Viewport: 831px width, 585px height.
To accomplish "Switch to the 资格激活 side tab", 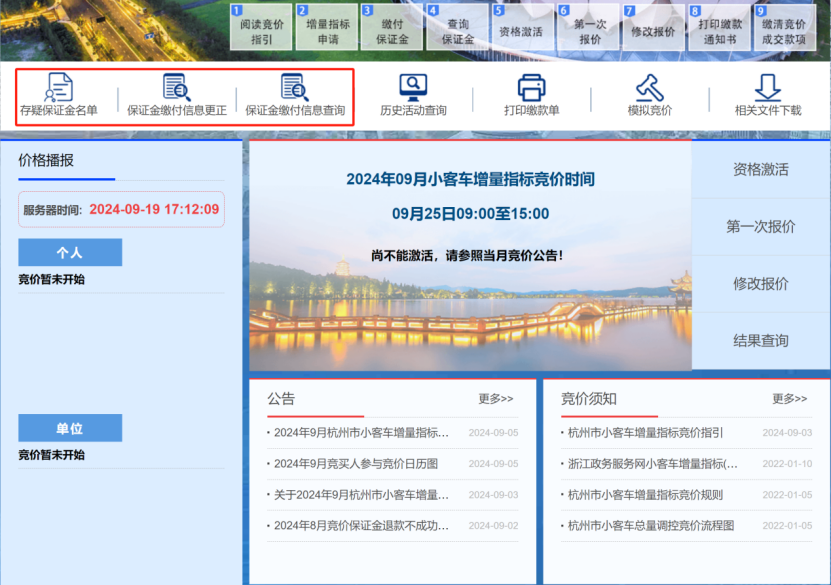I will click(761, 170).
